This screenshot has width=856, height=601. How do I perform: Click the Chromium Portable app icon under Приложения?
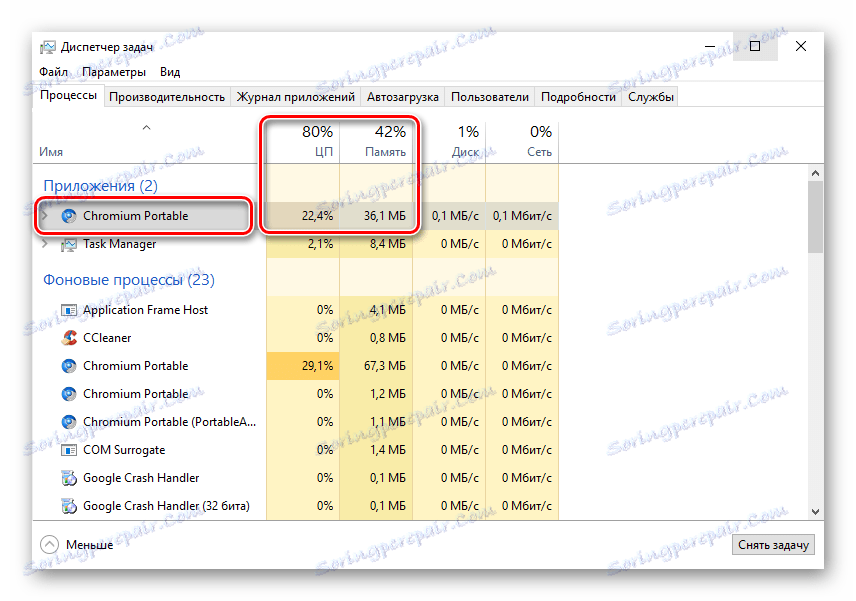[69, 216]
